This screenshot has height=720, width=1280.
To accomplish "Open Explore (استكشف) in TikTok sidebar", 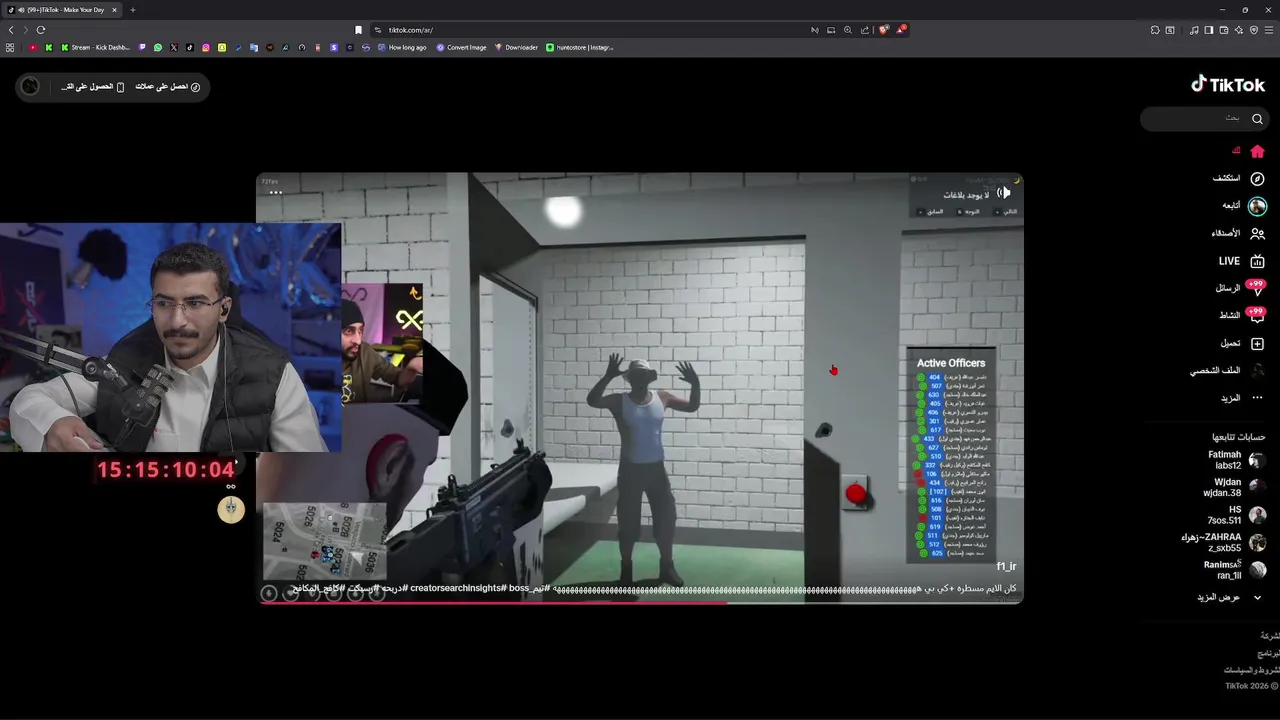I will (1239, 178).
